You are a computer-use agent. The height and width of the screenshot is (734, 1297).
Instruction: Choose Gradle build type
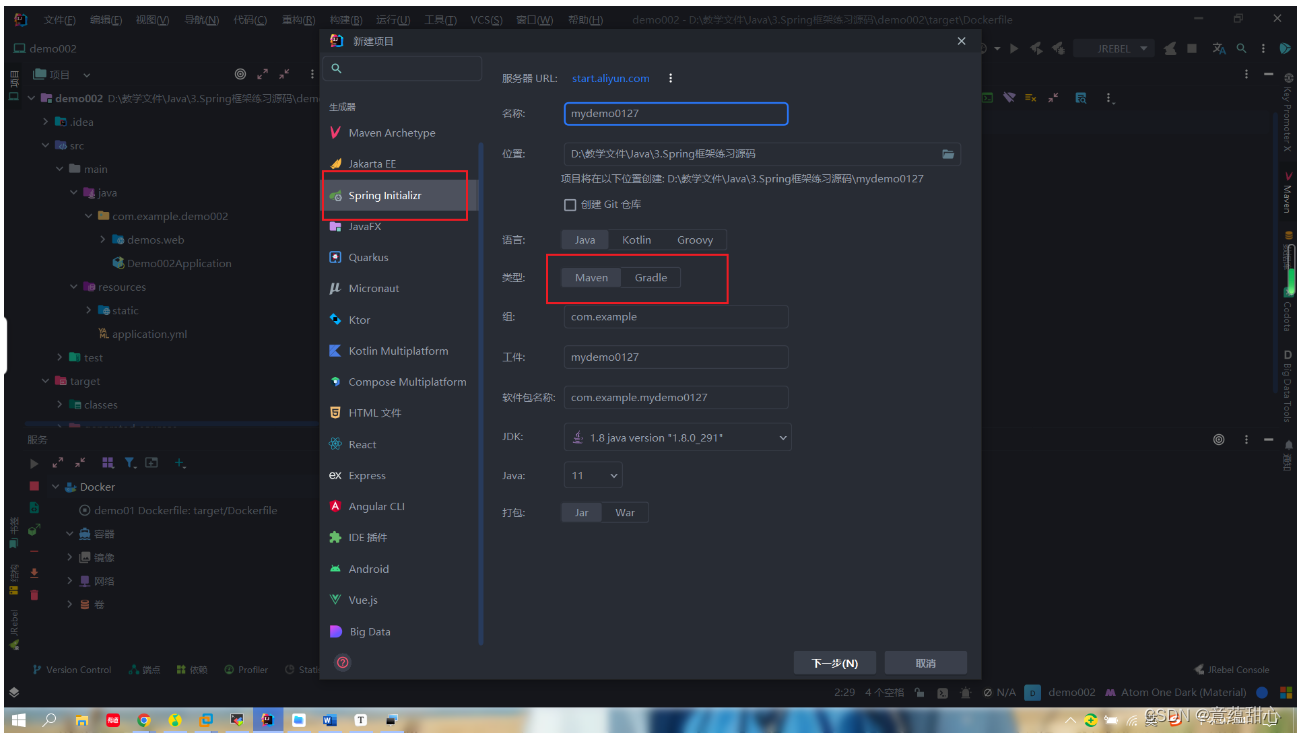(x=651, y=278)
